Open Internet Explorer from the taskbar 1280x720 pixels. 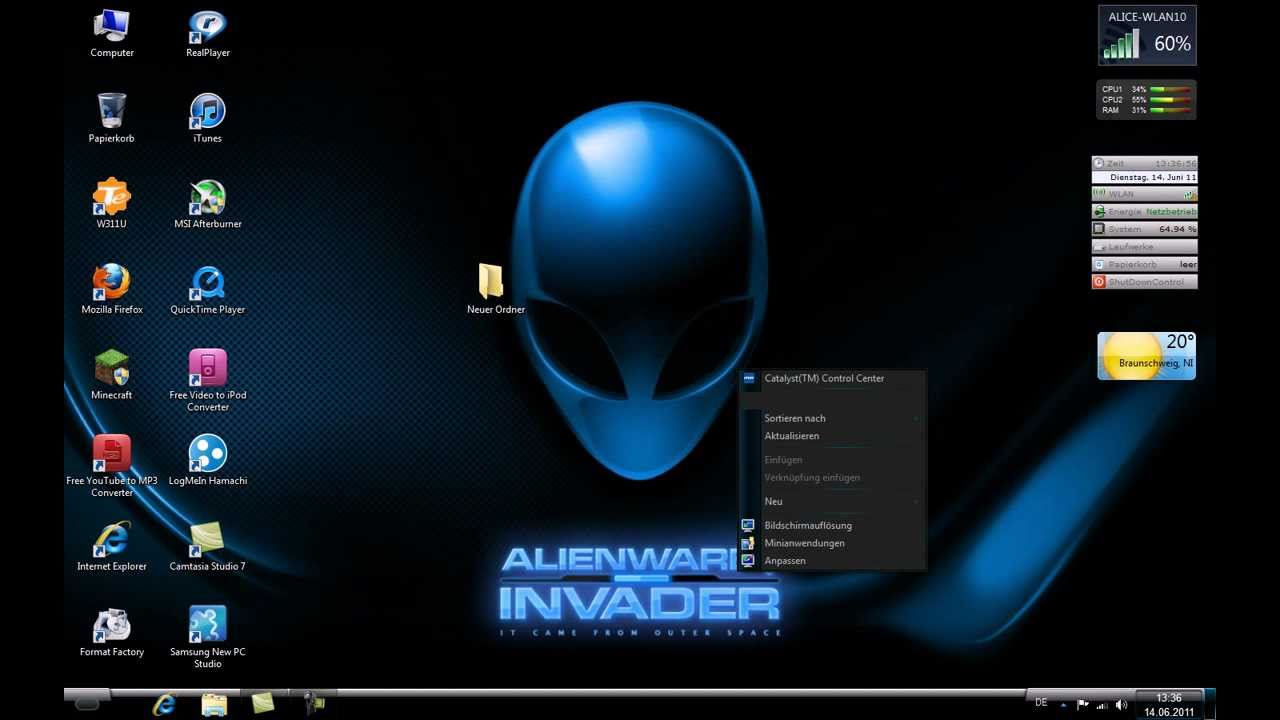[x=165, y=704]
